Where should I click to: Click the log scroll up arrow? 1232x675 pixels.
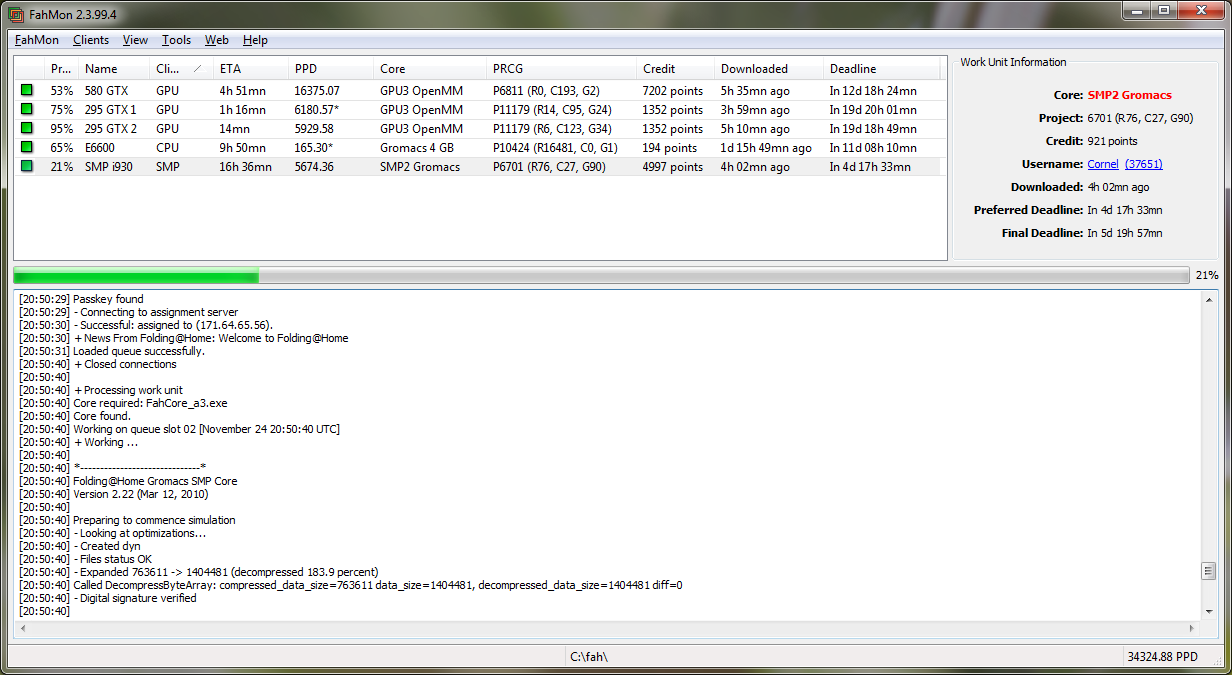(x=1209, y=300)
